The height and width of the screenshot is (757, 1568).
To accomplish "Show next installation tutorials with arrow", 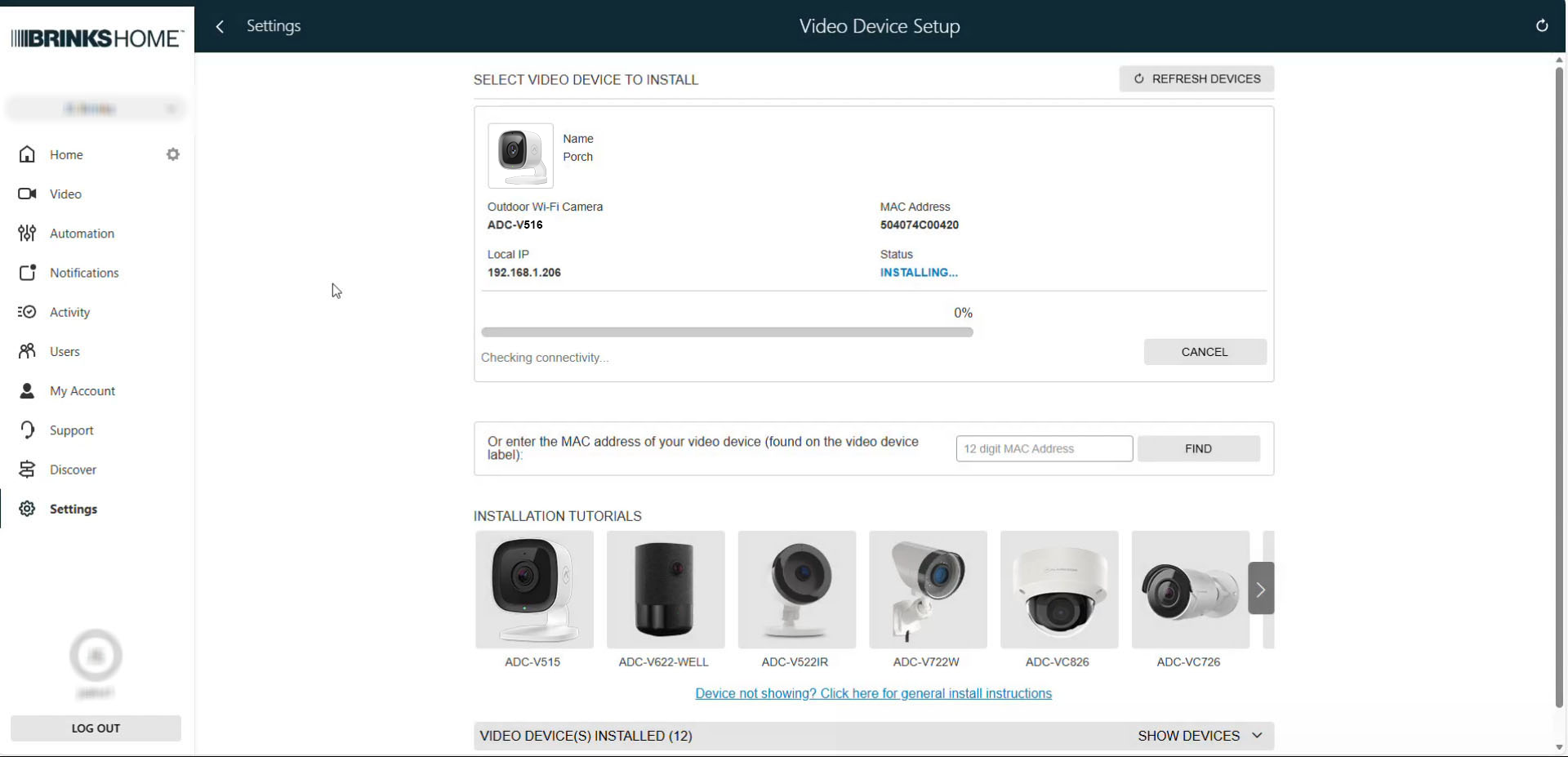I will pos(1260,589).
